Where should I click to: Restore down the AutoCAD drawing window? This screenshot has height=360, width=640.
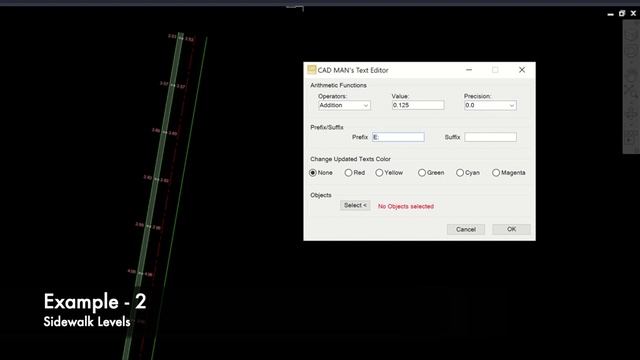click(x=622, y=13)
